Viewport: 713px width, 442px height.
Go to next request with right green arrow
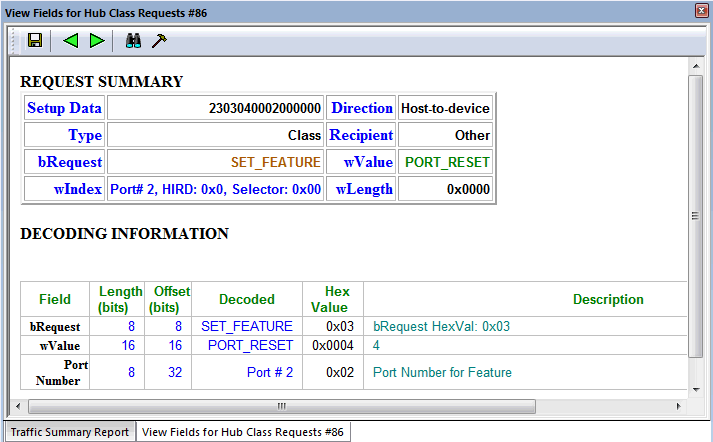pos(97,40)
